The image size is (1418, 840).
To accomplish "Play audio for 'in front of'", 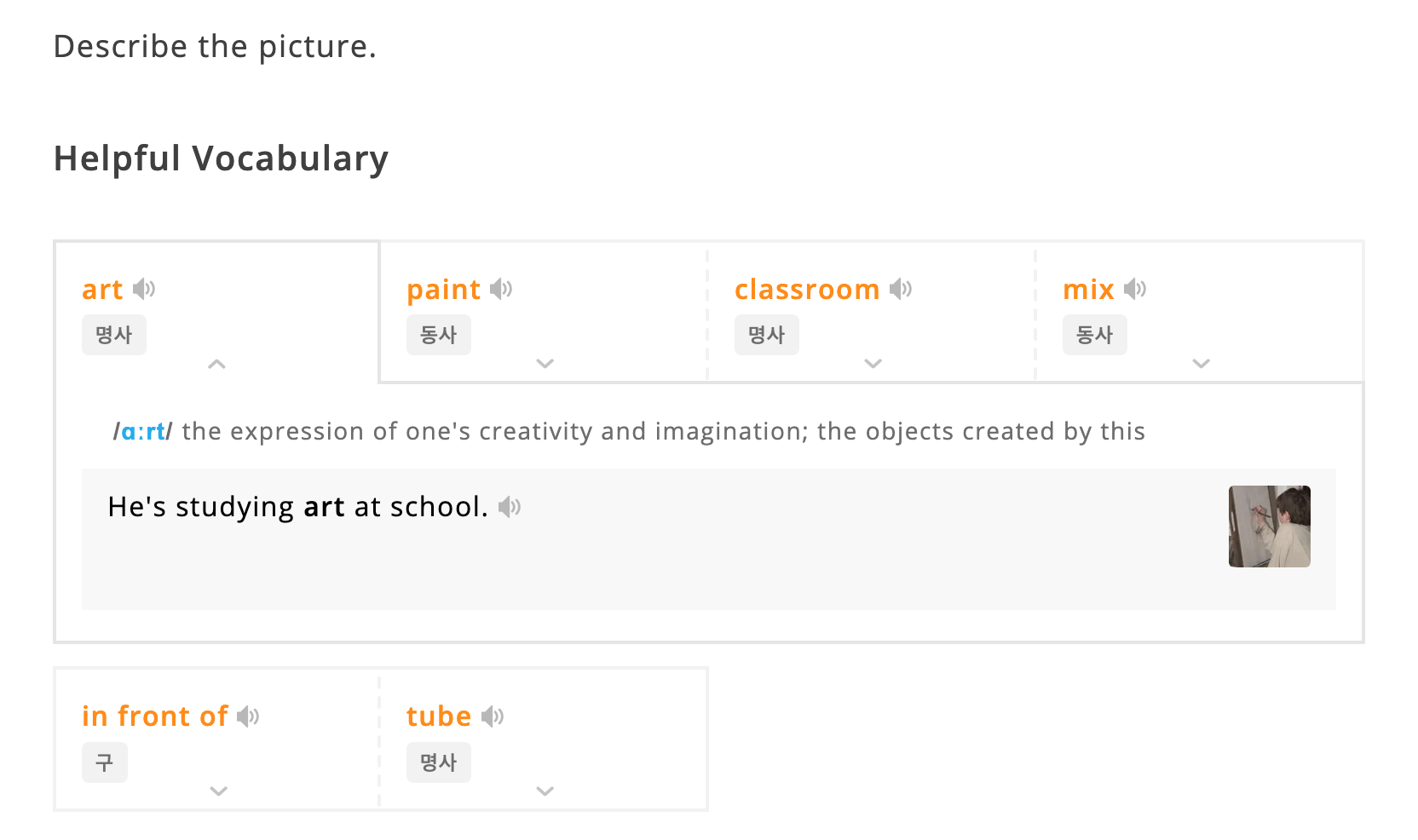I will point(248,716).
